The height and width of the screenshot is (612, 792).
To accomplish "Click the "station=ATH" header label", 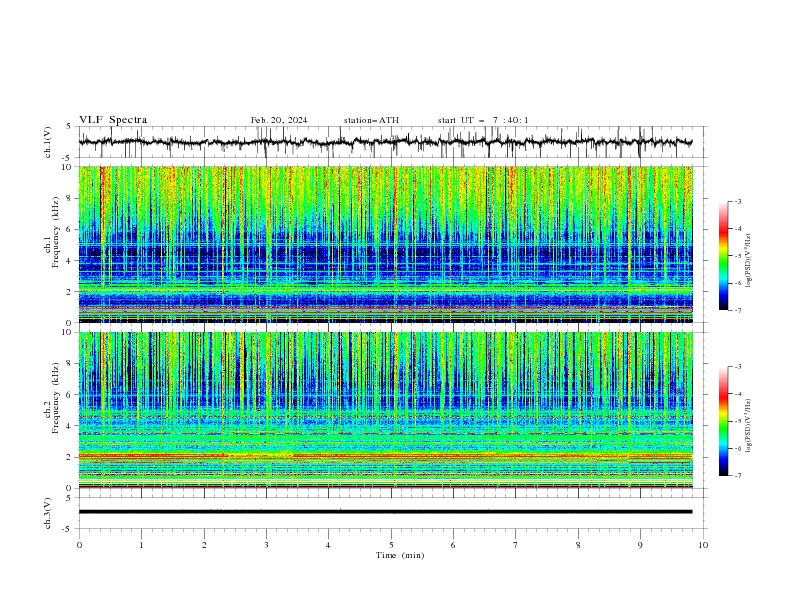I will (371, 120).
